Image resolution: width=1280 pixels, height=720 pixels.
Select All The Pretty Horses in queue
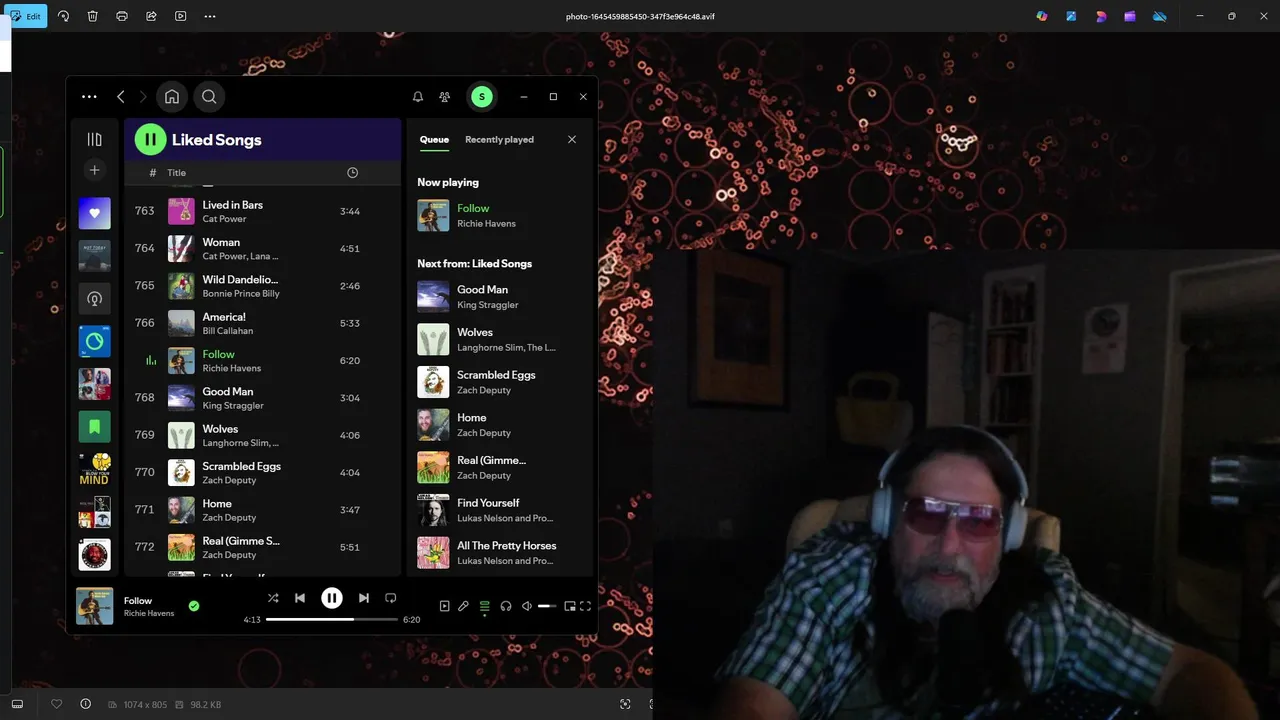click(x=499, y=553)
